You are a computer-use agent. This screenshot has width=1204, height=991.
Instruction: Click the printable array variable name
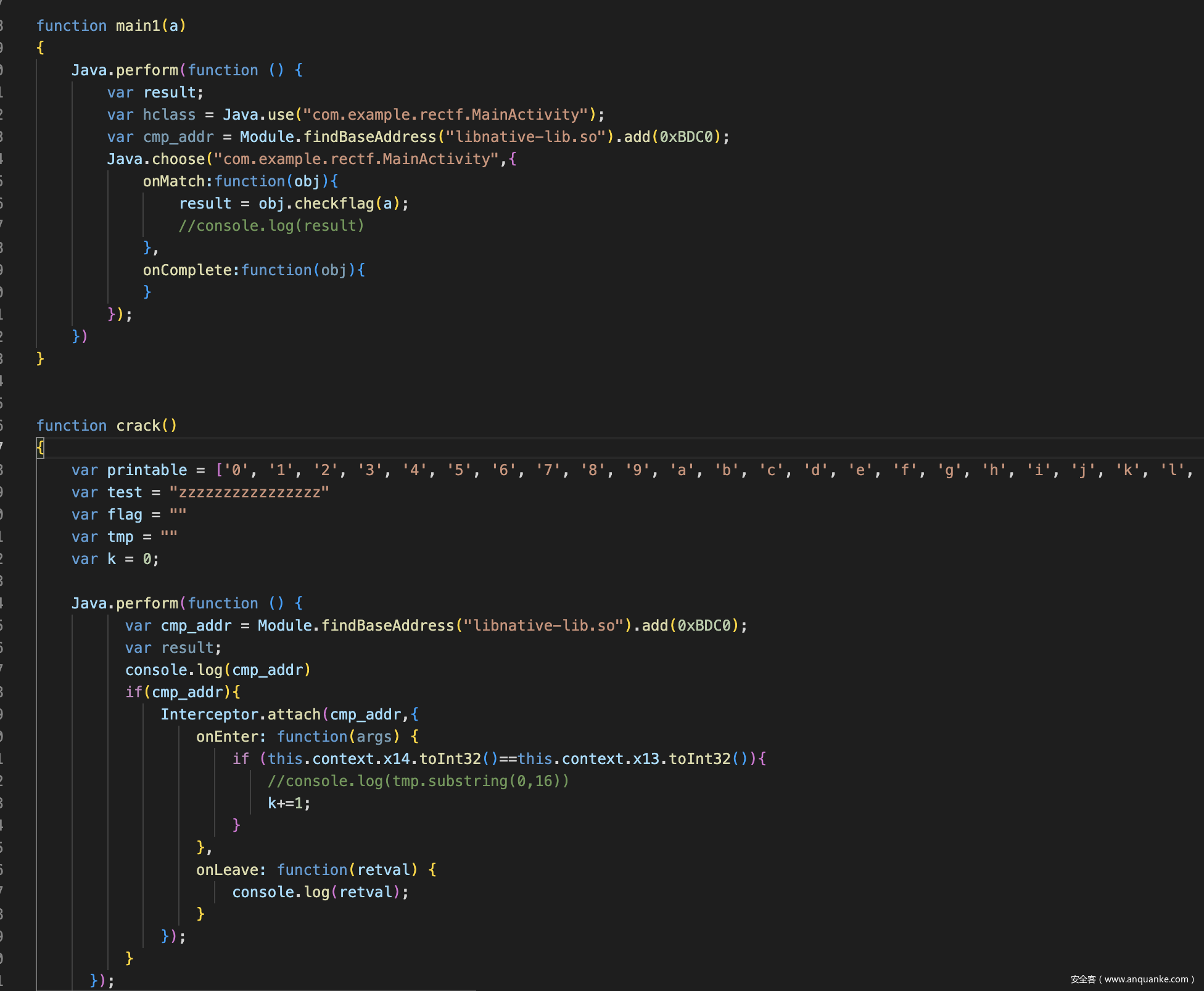click(147, 470)
